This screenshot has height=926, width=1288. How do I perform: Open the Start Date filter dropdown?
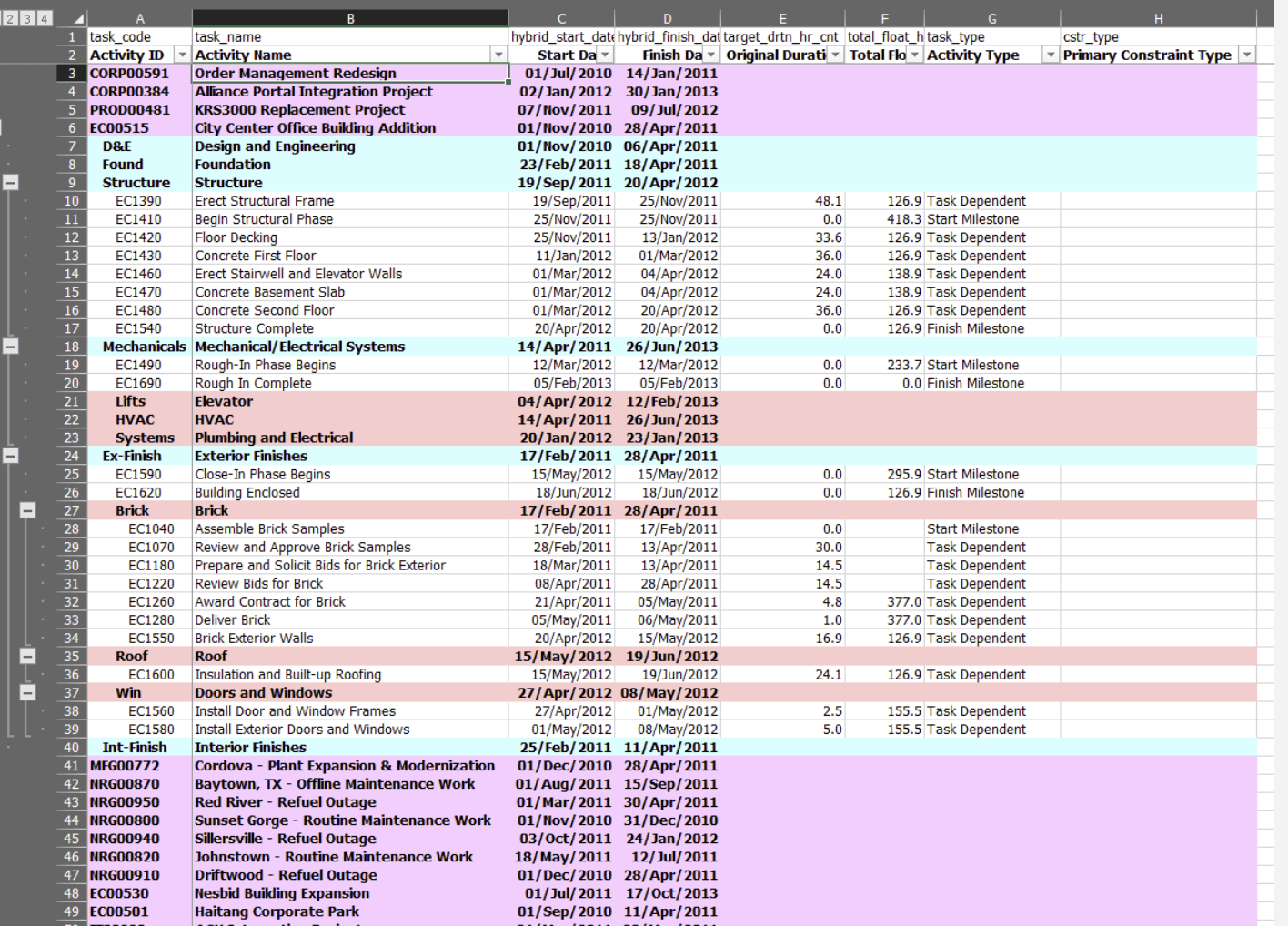[605, 55]
